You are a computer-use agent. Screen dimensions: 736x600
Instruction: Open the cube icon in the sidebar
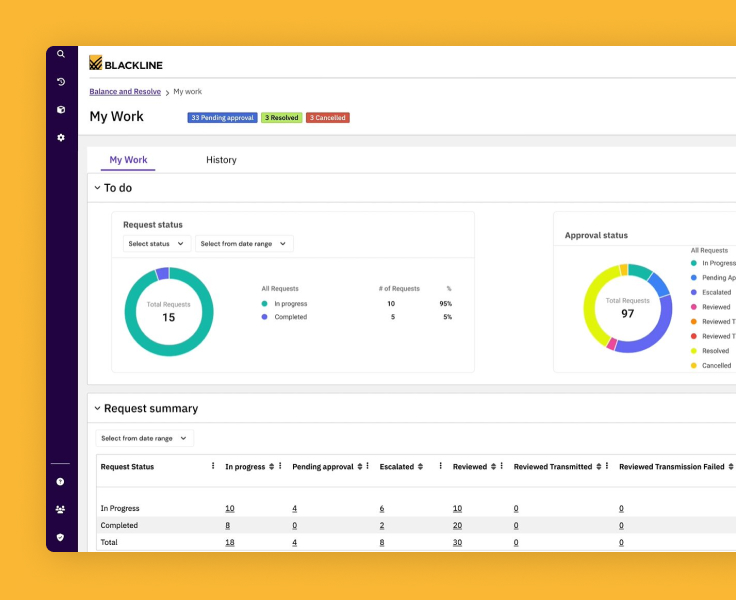point(61,110)
